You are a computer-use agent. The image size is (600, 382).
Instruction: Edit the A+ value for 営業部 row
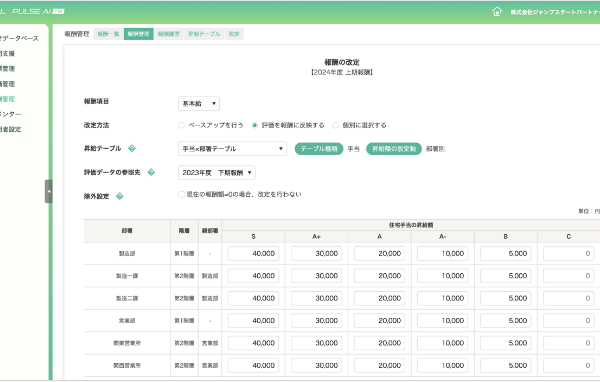pos(316,320)
